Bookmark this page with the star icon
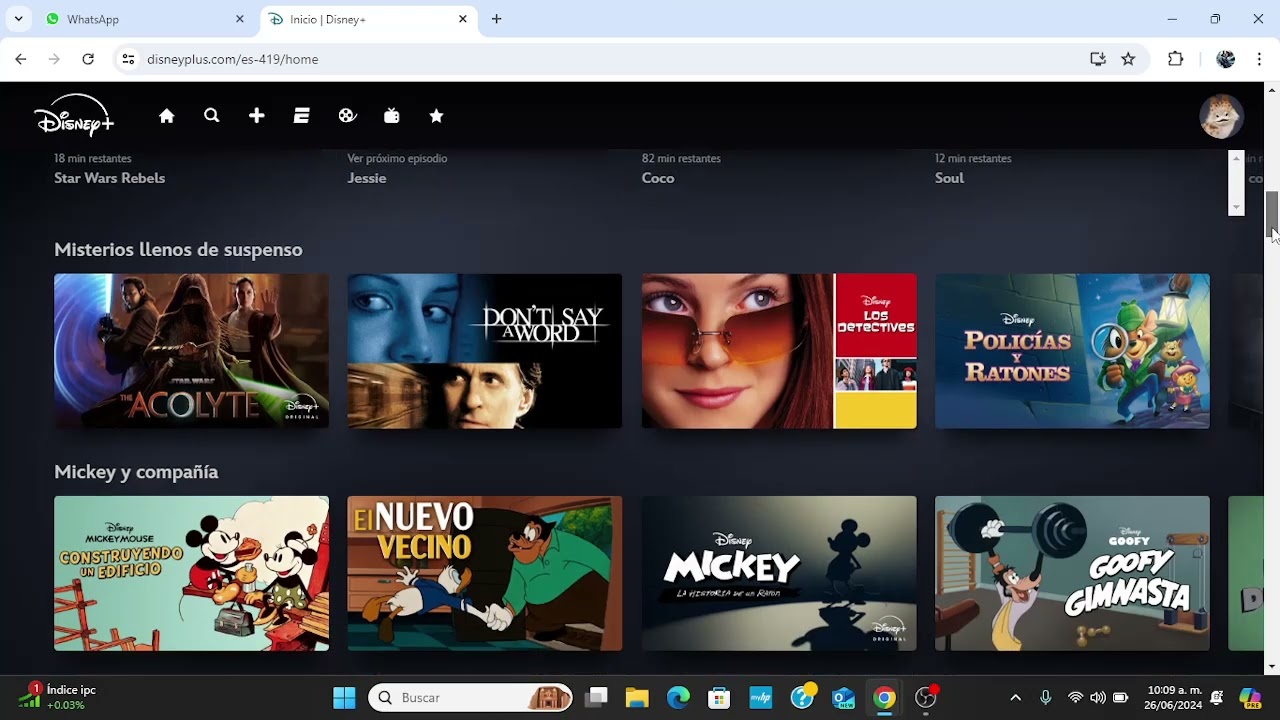 1128,59
